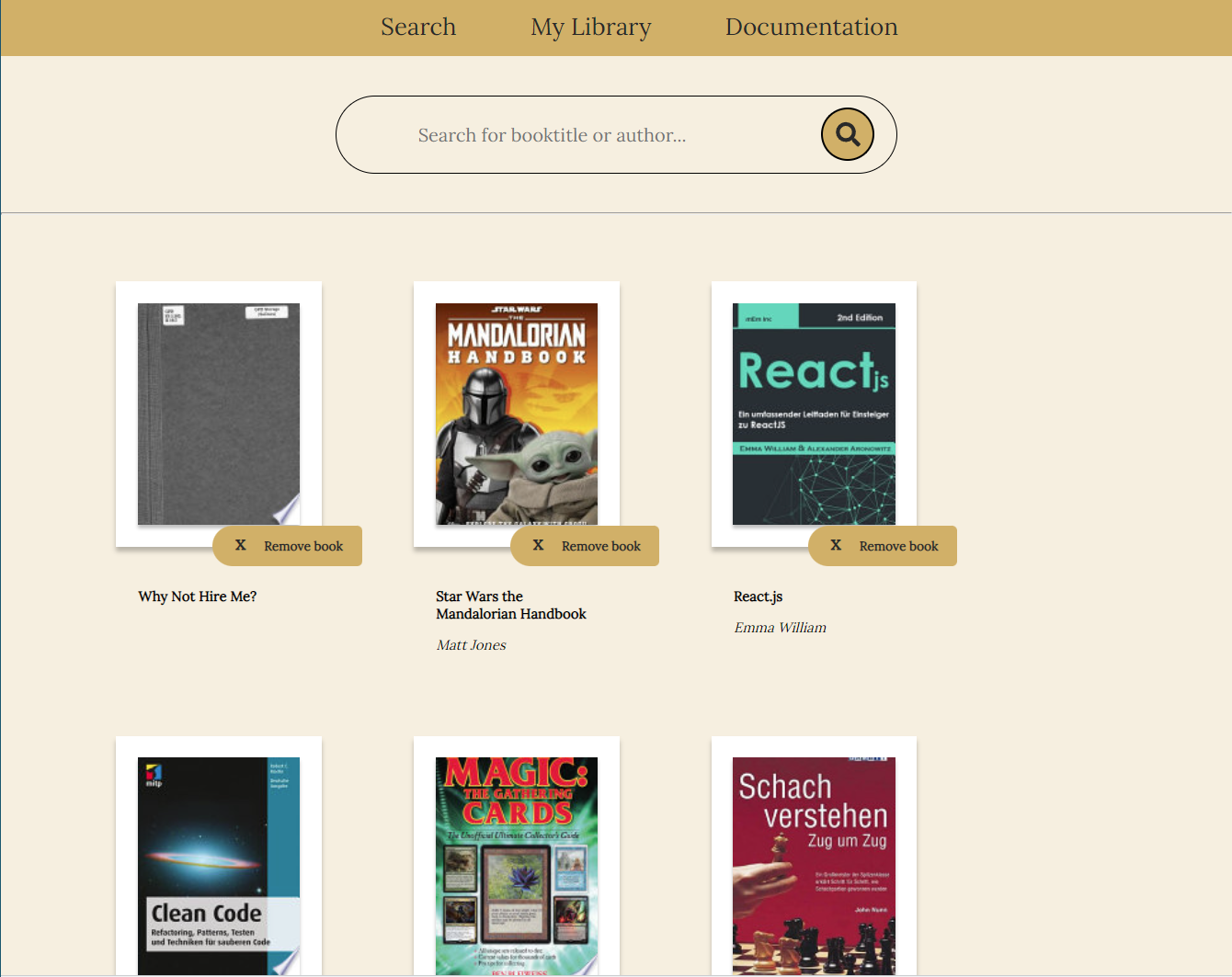Click the title 'Star Wars the Mandalorian Handbook'
Viewport: 1232px width, 977px height.
point(511,605)
